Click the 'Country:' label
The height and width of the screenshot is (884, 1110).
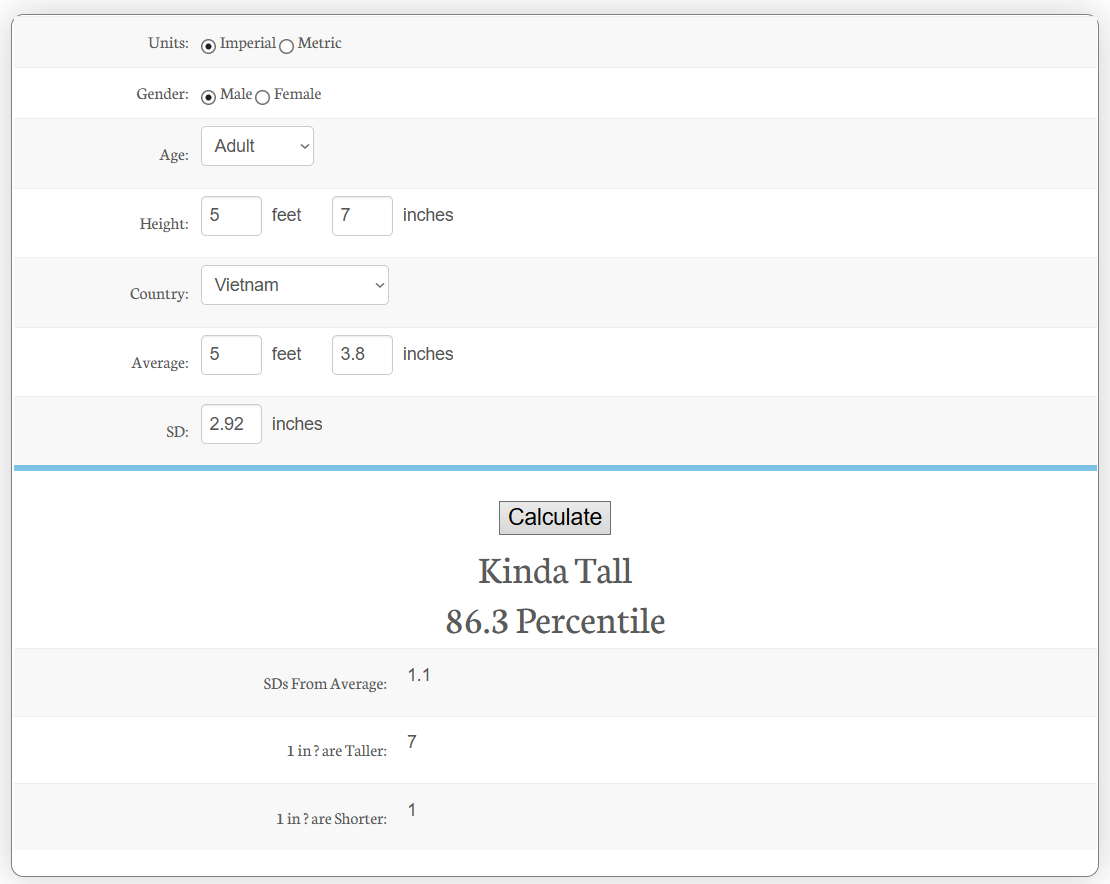[x=159, y=294]
